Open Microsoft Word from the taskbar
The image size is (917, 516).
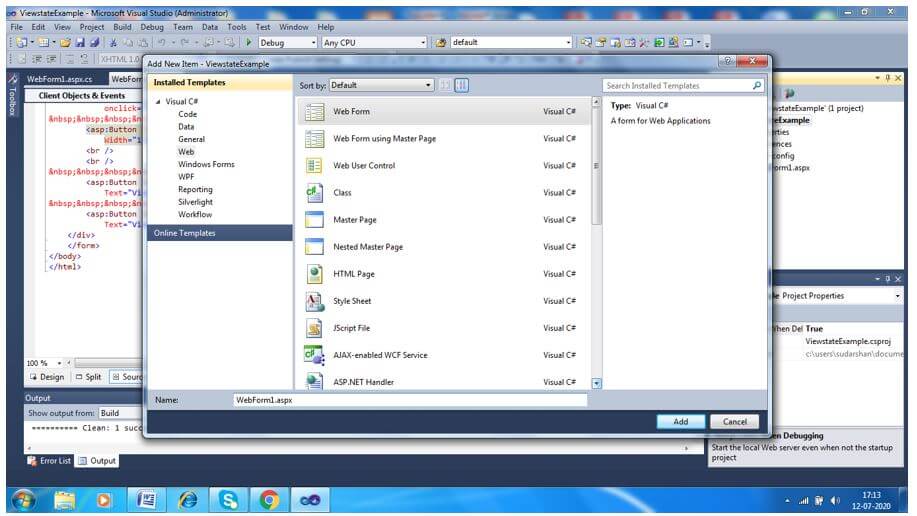[x=146, y=500]
